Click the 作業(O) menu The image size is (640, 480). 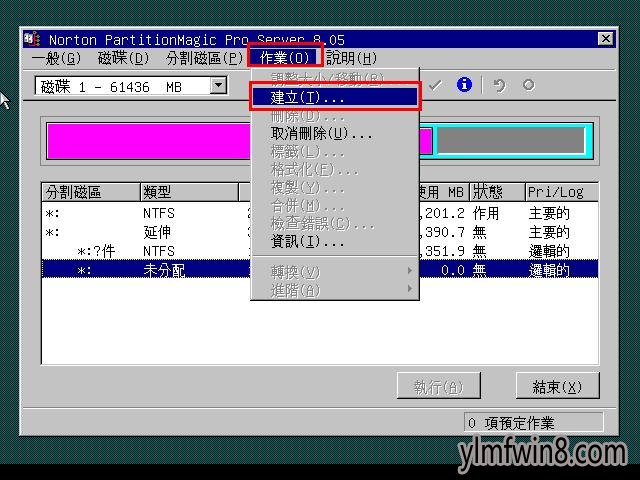tap(285, 58)
